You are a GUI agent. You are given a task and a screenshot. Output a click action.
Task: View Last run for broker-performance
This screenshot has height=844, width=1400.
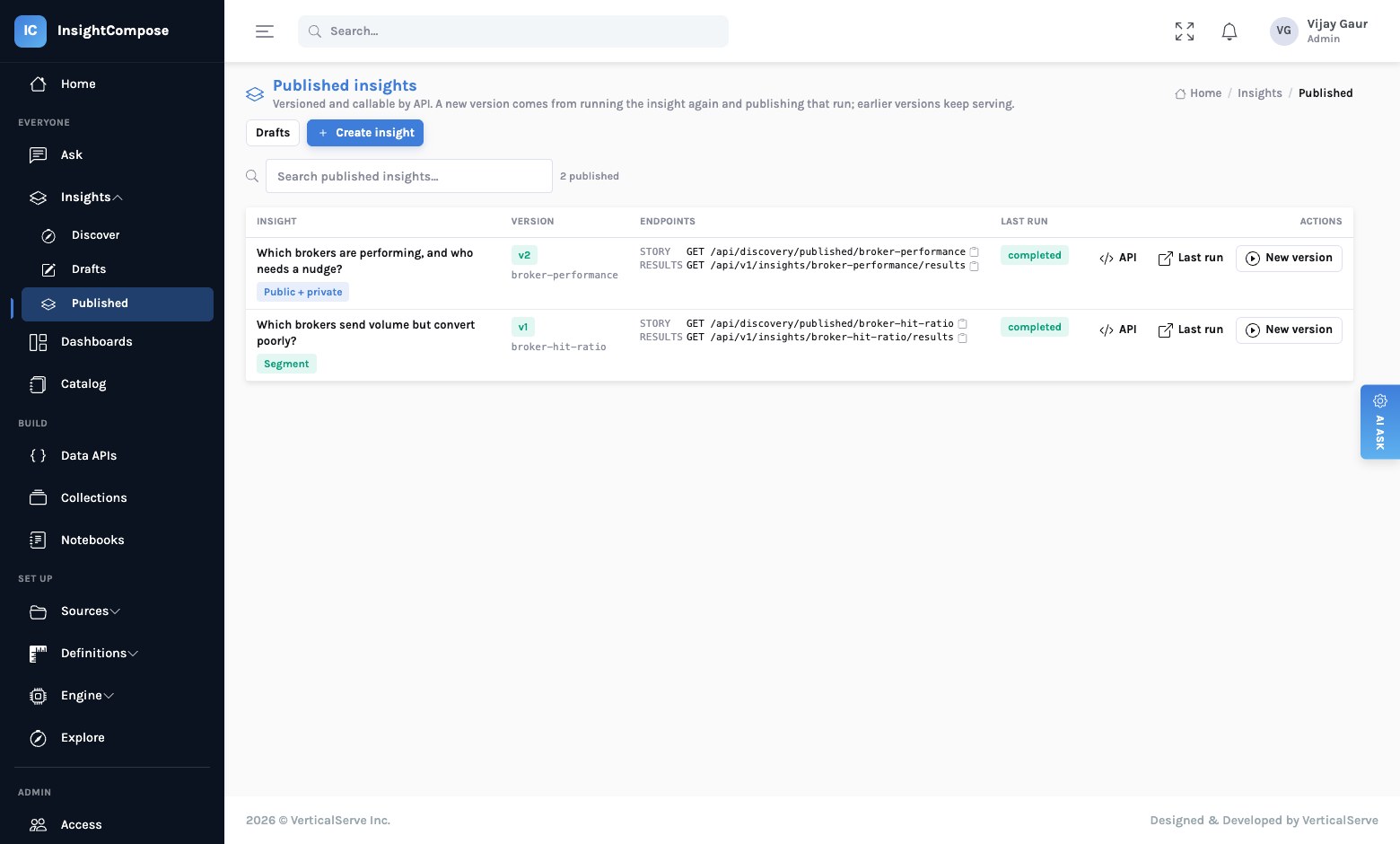coord(1191,258)
